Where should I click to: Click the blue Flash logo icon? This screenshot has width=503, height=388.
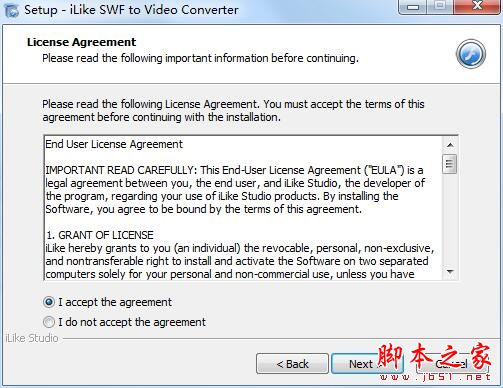(471, 54)
